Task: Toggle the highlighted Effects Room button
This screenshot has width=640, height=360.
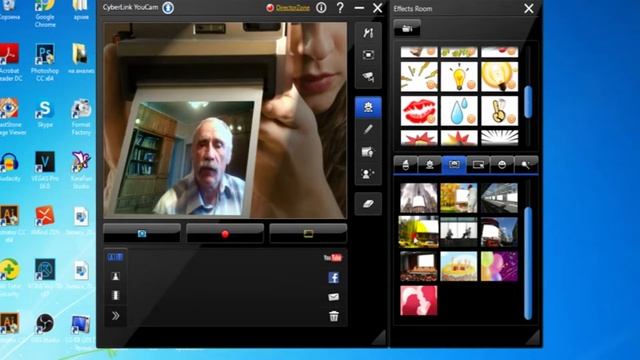Action: point(368,107)
